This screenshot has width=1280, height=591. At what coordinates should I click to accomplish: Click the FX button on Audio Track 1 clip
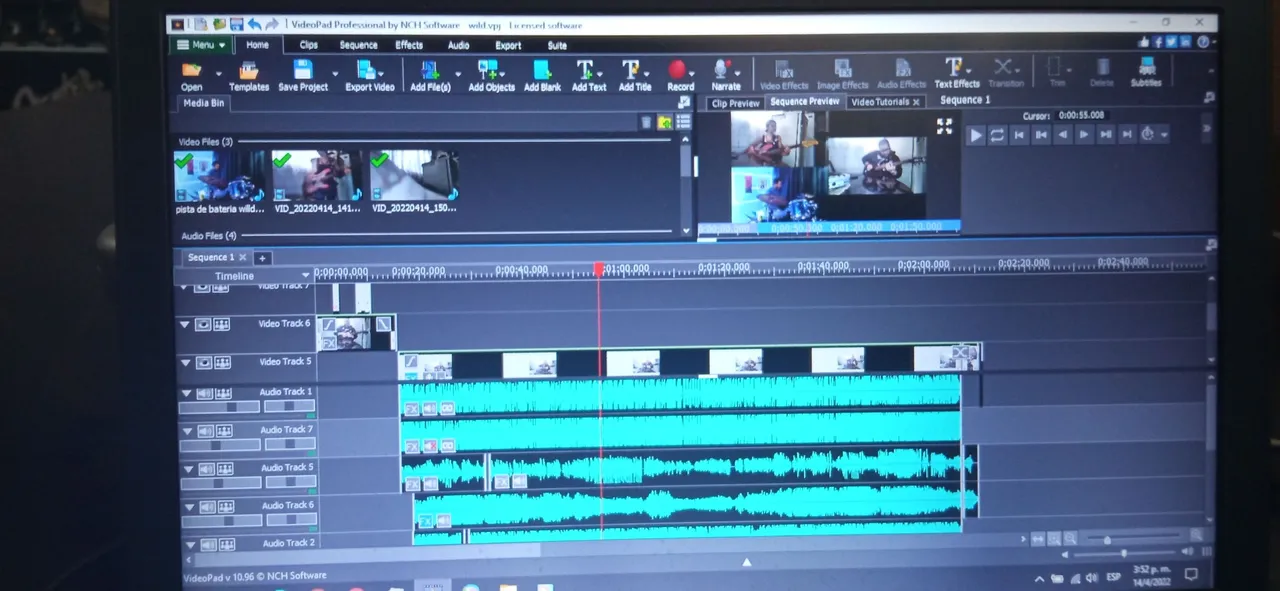(x=411, y=408)
